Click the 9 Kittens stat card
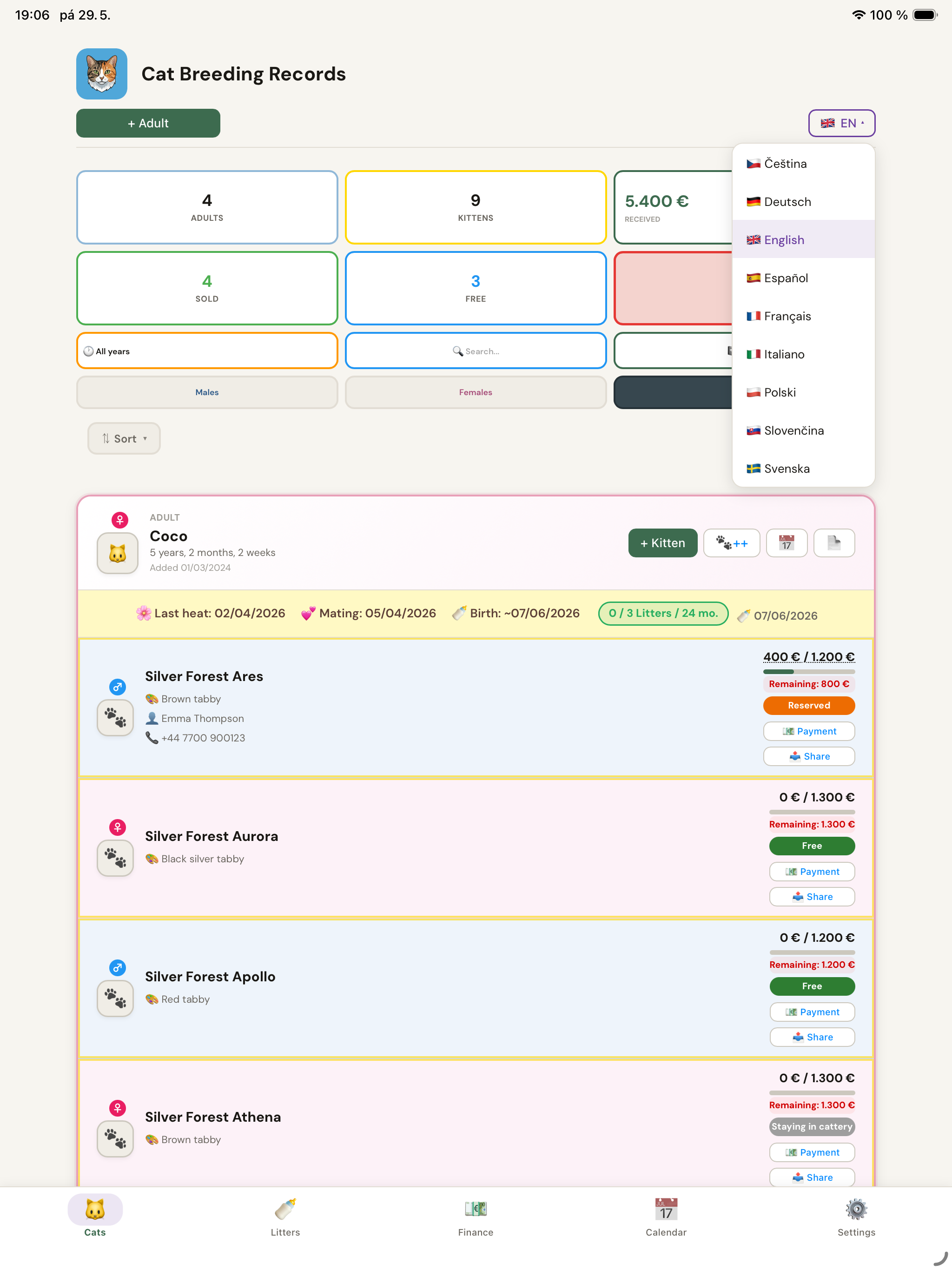The image size is (952, 1270). tap(476, 207)
